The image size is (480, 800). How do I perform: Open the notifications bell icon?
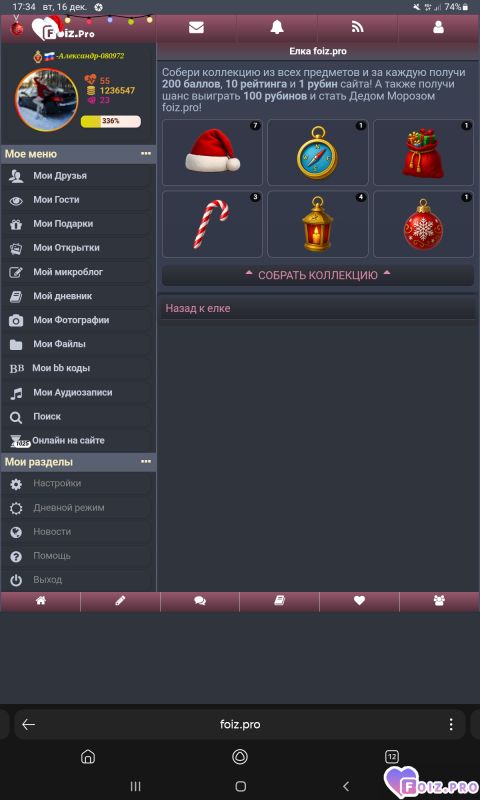(x=277, y=28)
